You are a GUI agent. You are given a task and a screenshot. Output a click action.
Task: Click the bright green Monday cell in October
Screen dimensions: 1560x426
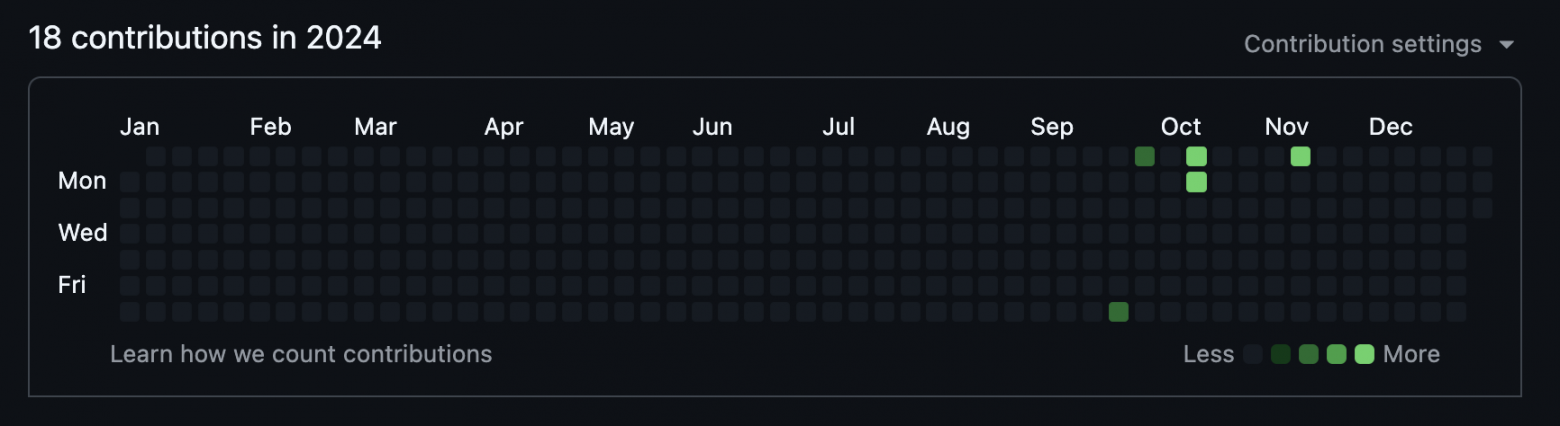pyautogui.click(x=1196, y=182)
